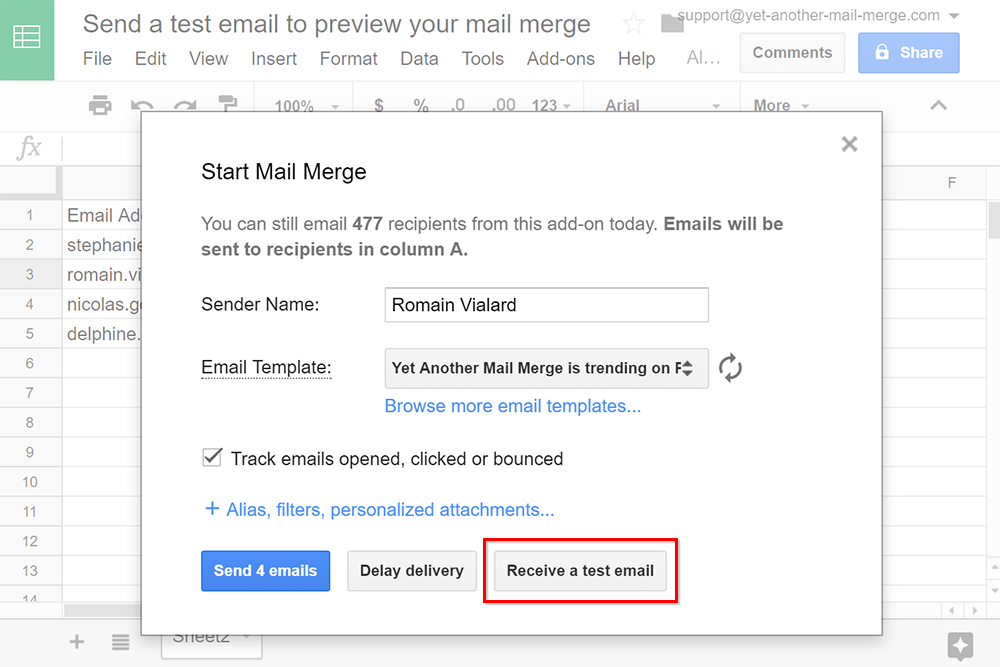Select column F header
The height and width of the screenshot is (667, 1000).
coord(952,183)
